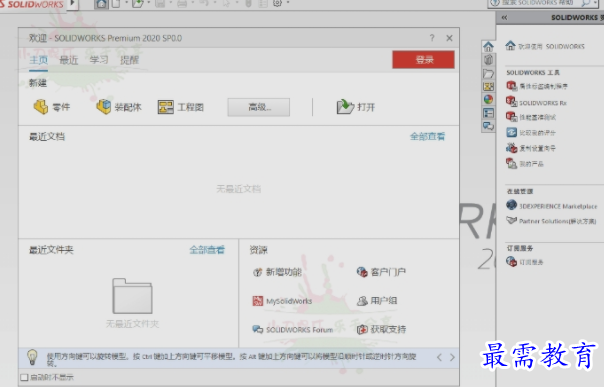Viewport: 604px width, 387px height.
Task: Open 比较我的评分 in tools list
Action: [530, 132]
